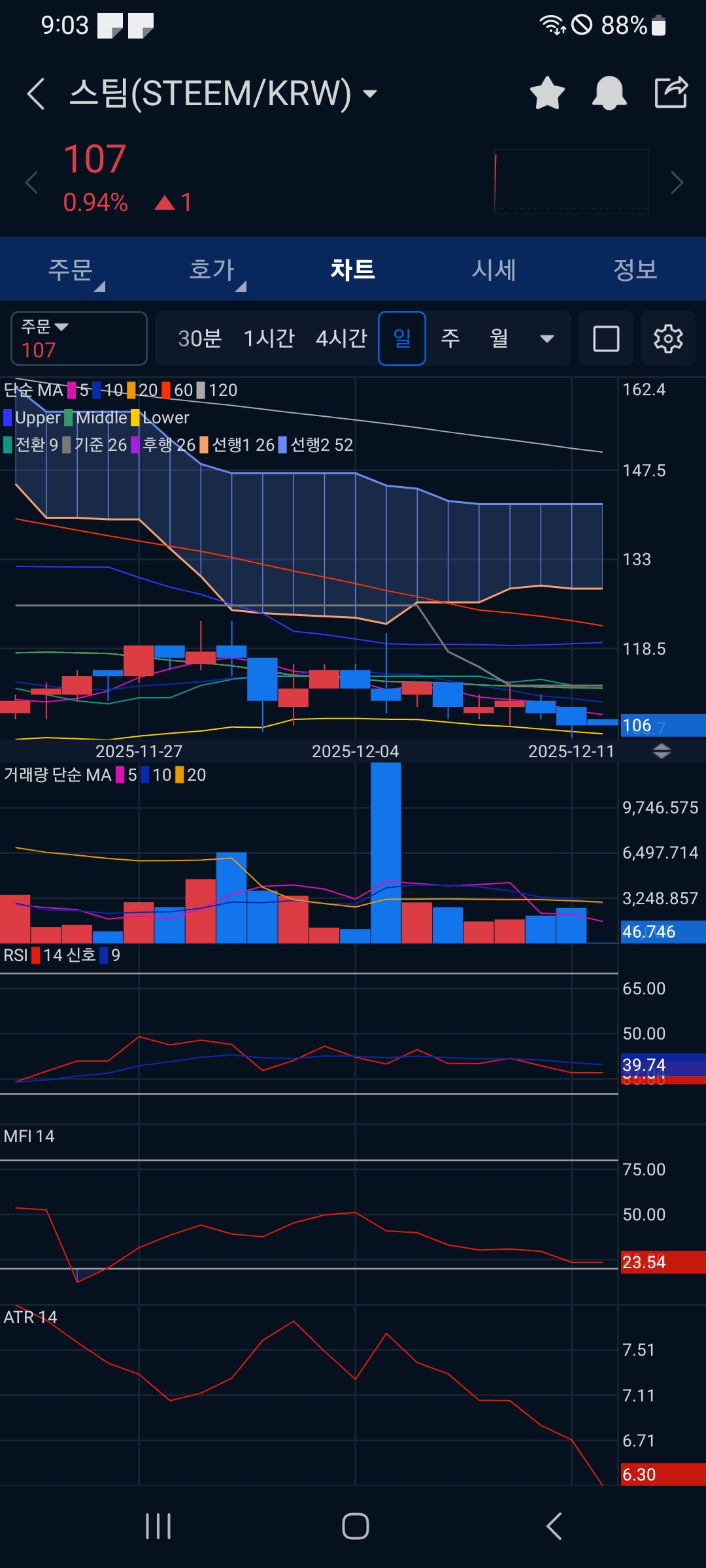Viewport: 706px width, 1568px height.
Task: Tap the MFI 14 indicator label
Action: [29, 1136]
